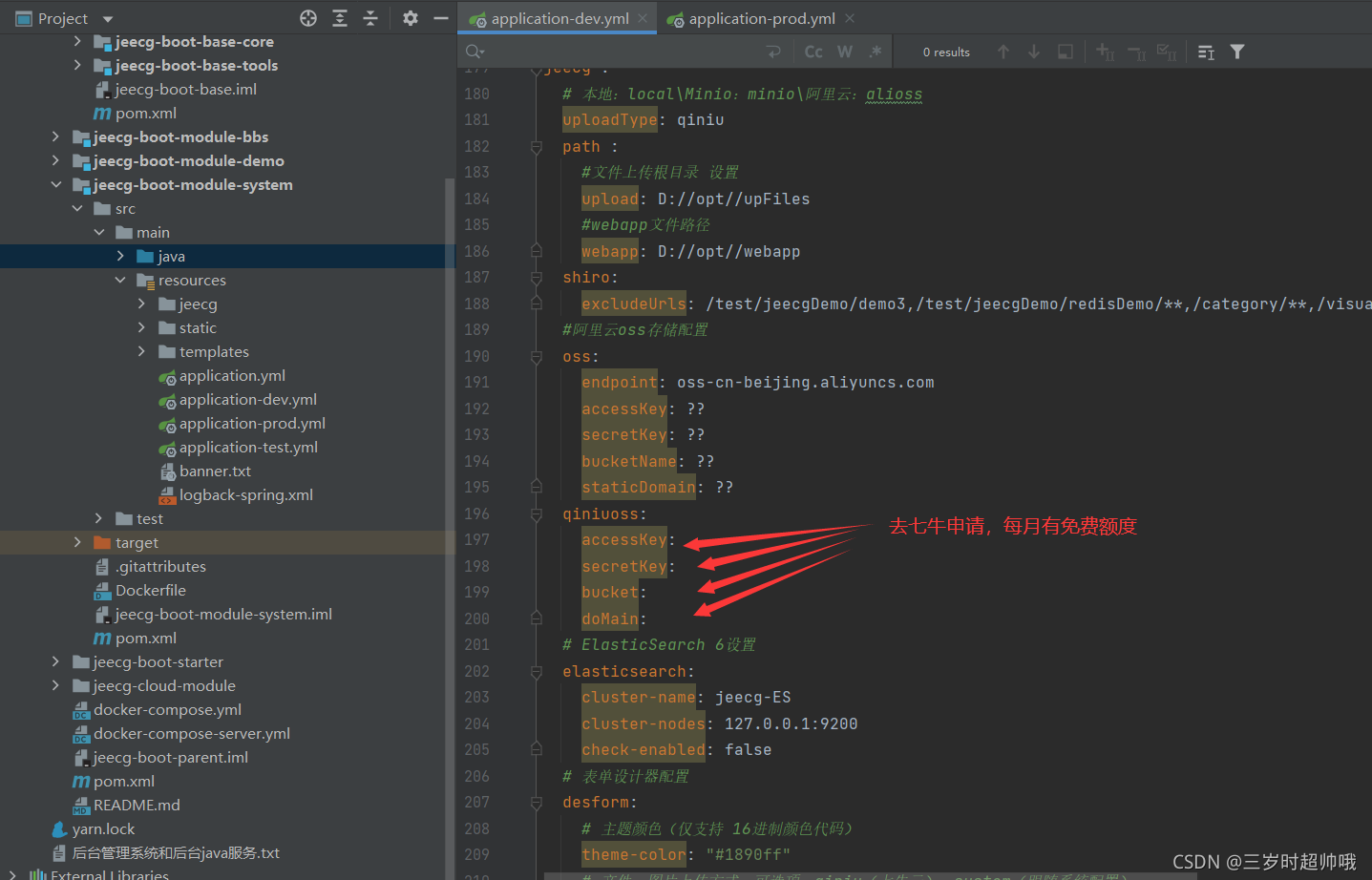Click the New Line icon in search field
The image size is (1372, 880).
[774, 52]
